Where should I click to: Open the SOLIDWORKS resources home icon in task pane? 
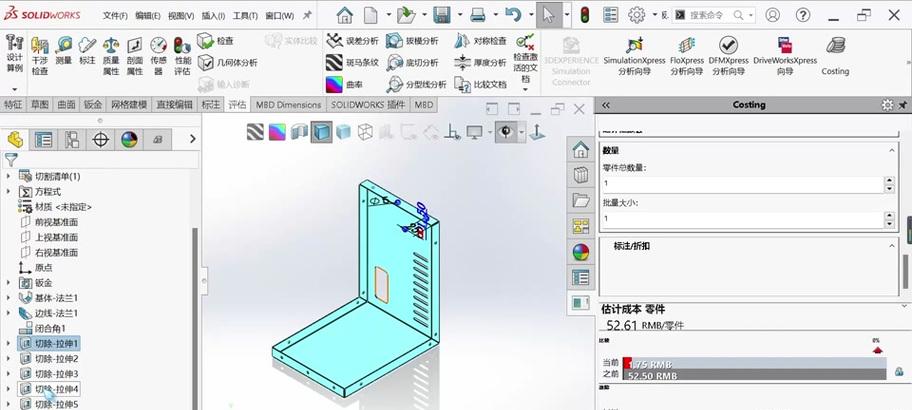[580, 150]
